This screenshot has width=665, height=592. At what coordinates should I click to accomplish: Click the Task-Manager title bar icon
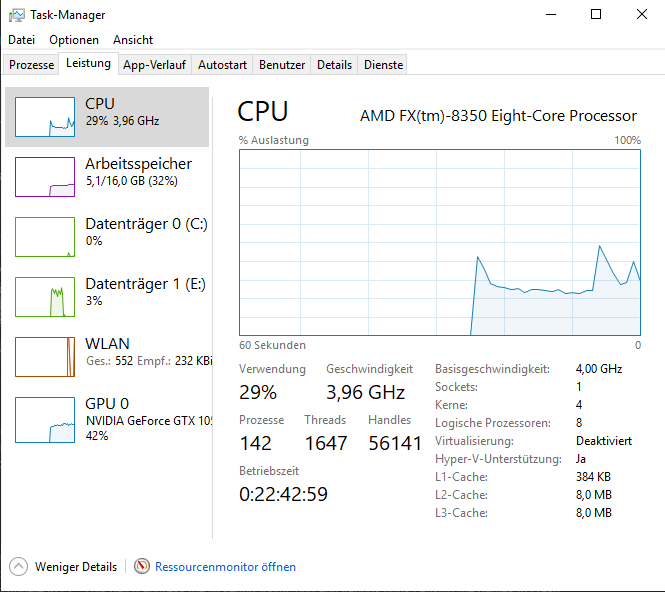pos(18,15)
